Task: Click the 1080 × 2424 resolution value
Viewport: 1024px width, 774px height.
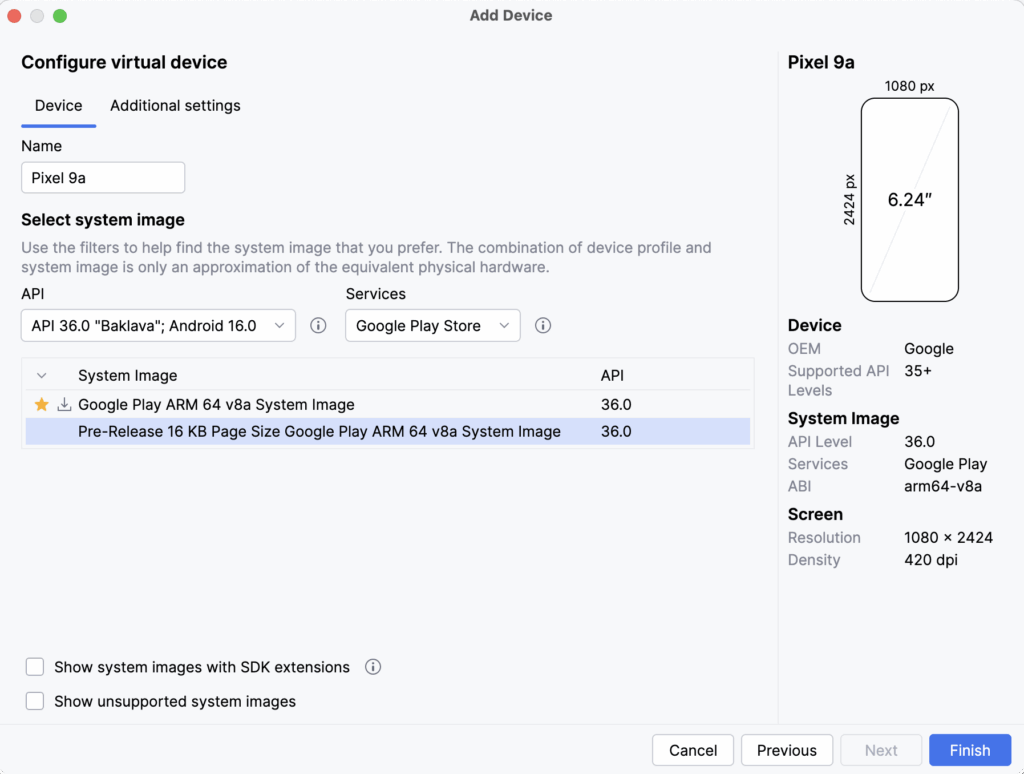Action: 948,538
